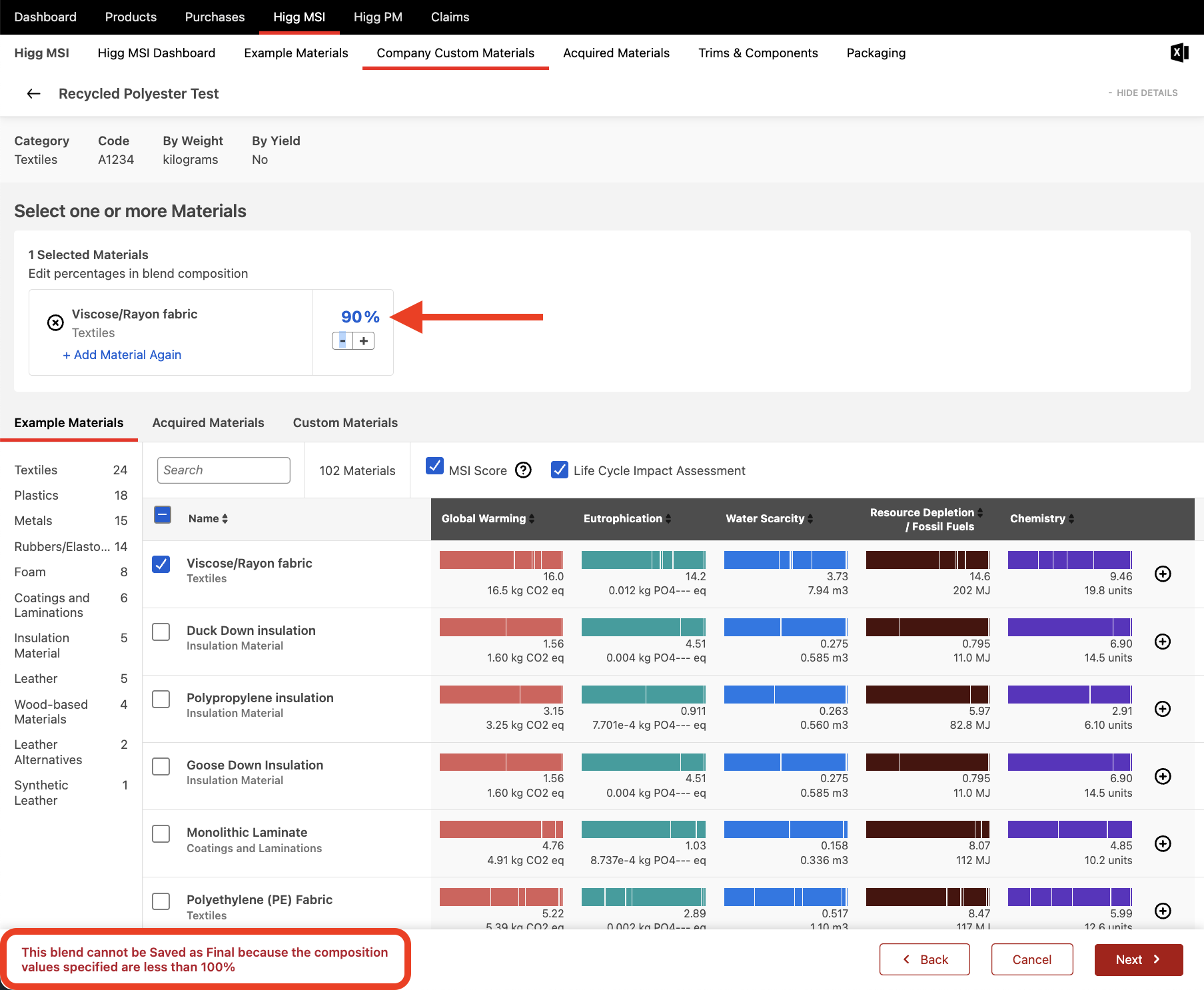Sort by Water Scarcity column
Image resolution: width=1204 pixels, height=990 pixels.
pyautogui.click(x=769, y=518)
